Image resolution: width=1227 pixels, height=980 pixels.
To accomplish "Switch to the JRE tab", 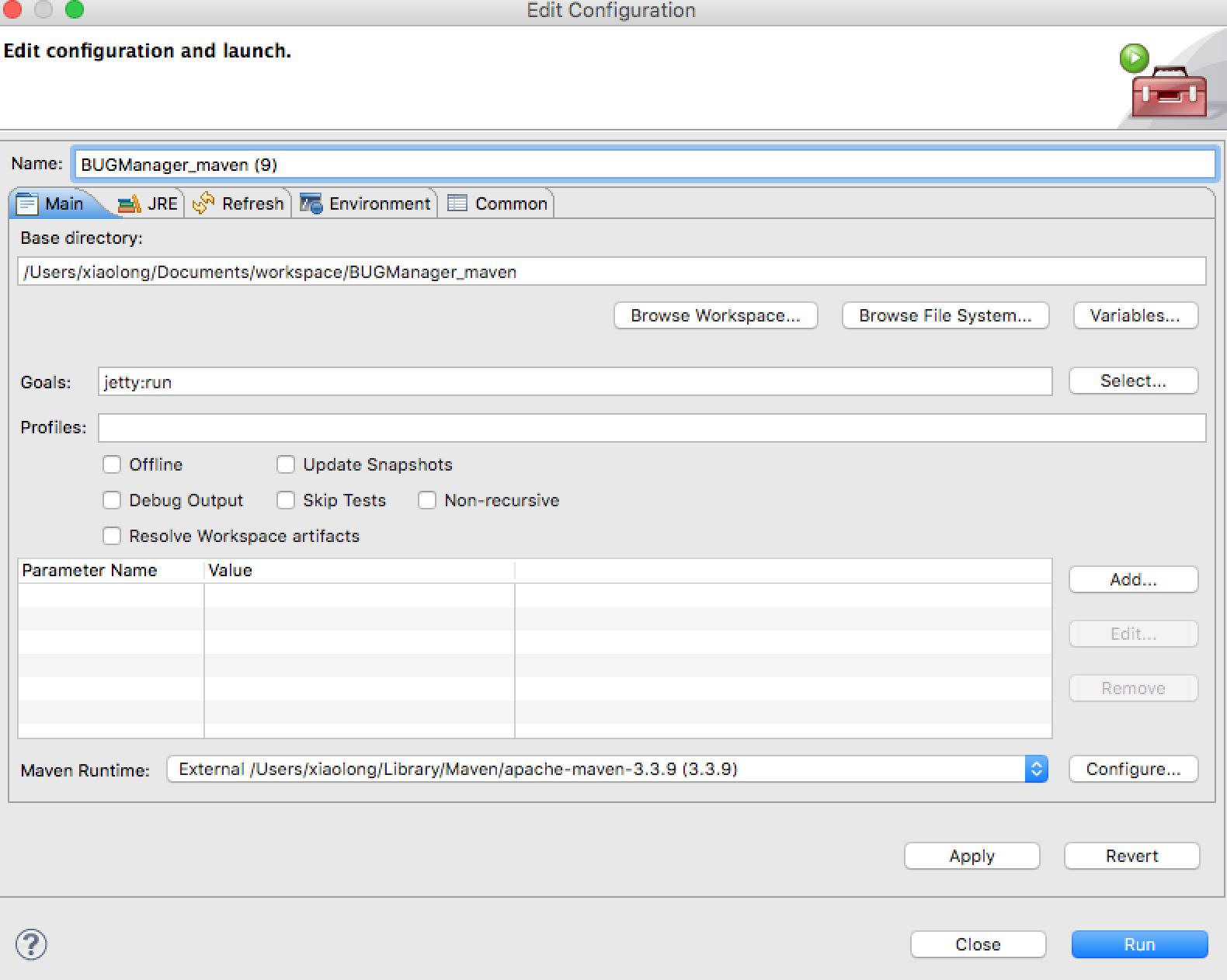I will coord(162,203).
